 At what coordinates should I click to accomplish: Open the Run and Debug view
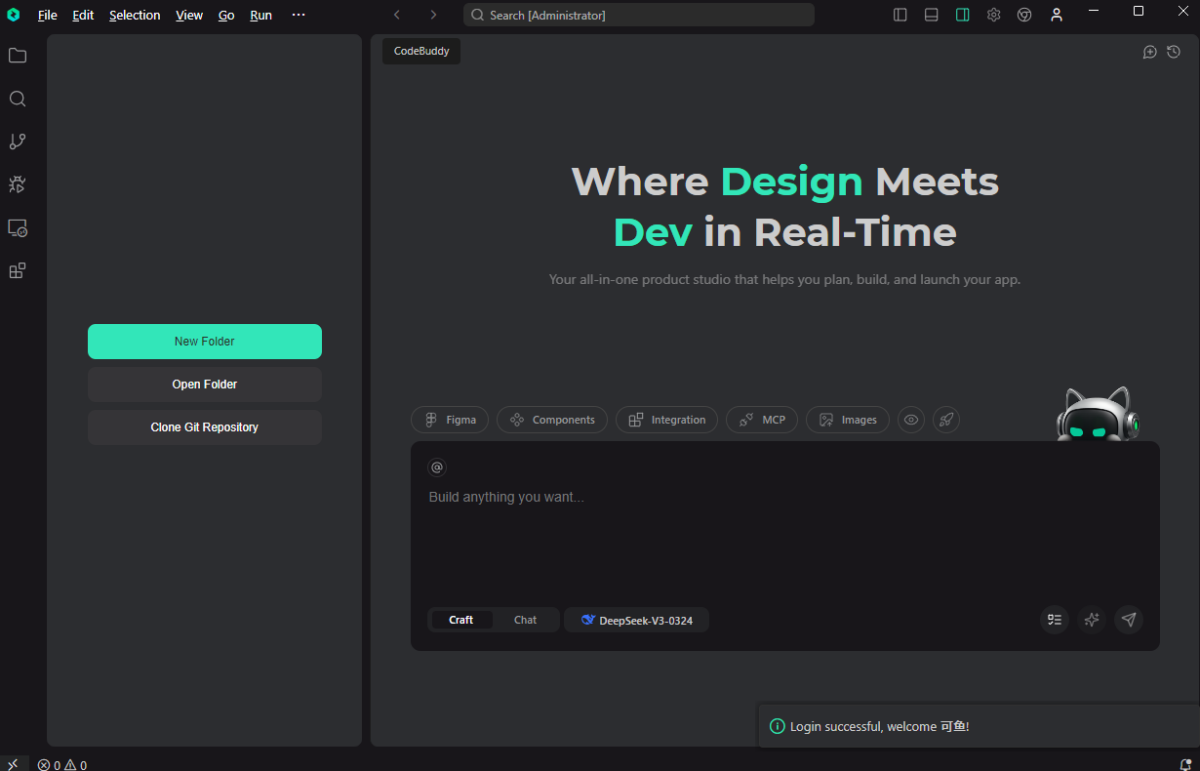[17, 185]
